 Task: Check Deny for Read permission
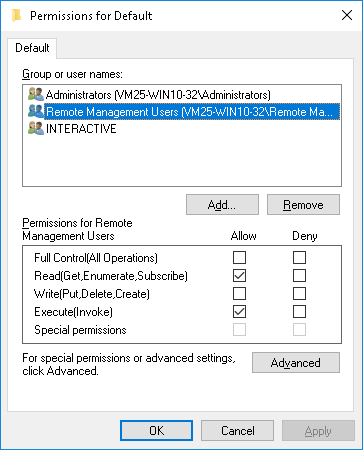(x=299, y=276)
